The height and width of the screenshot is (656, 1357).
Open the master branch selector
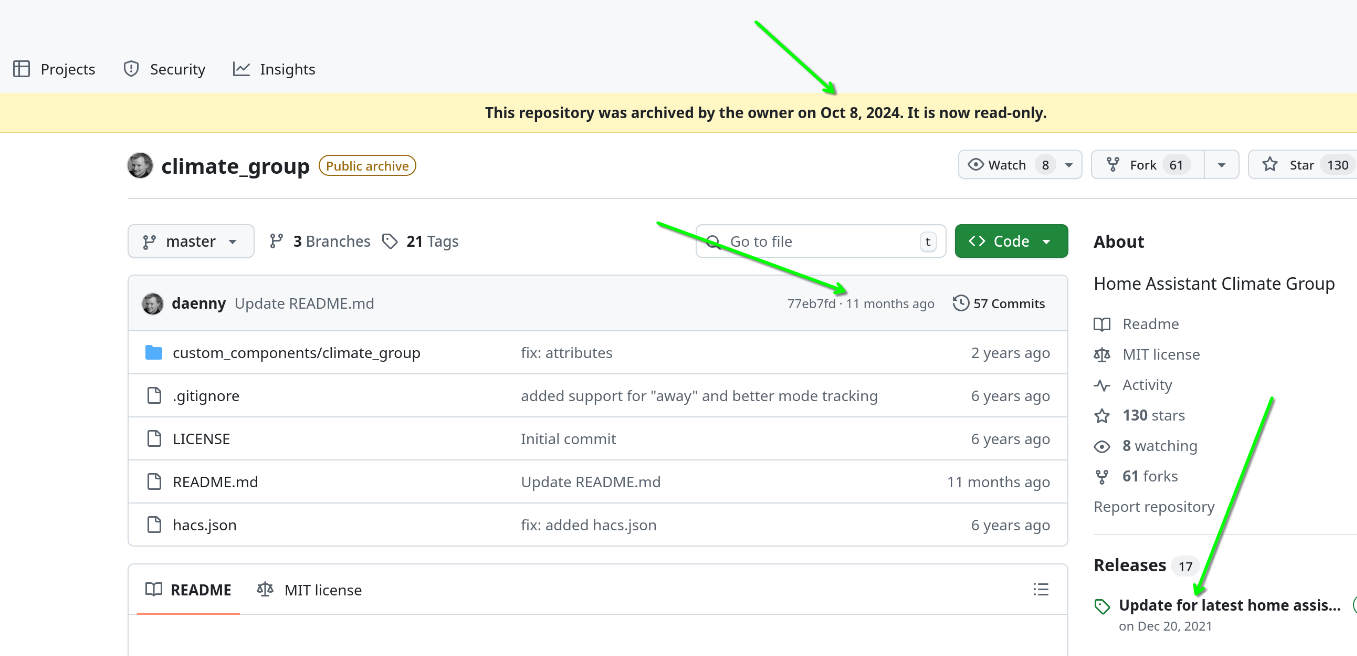pos(191,241)
